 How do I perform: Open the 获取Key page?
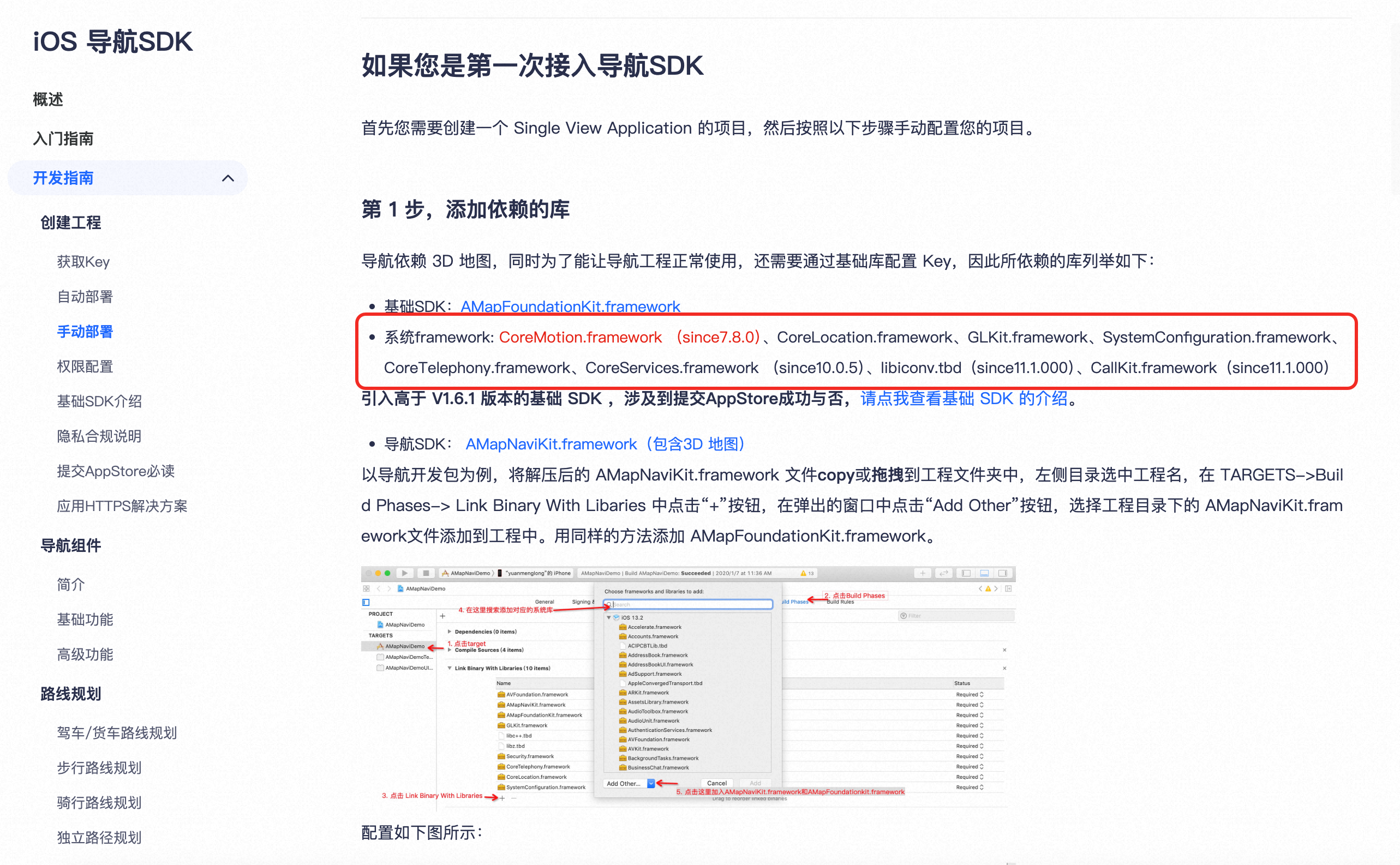83,262
